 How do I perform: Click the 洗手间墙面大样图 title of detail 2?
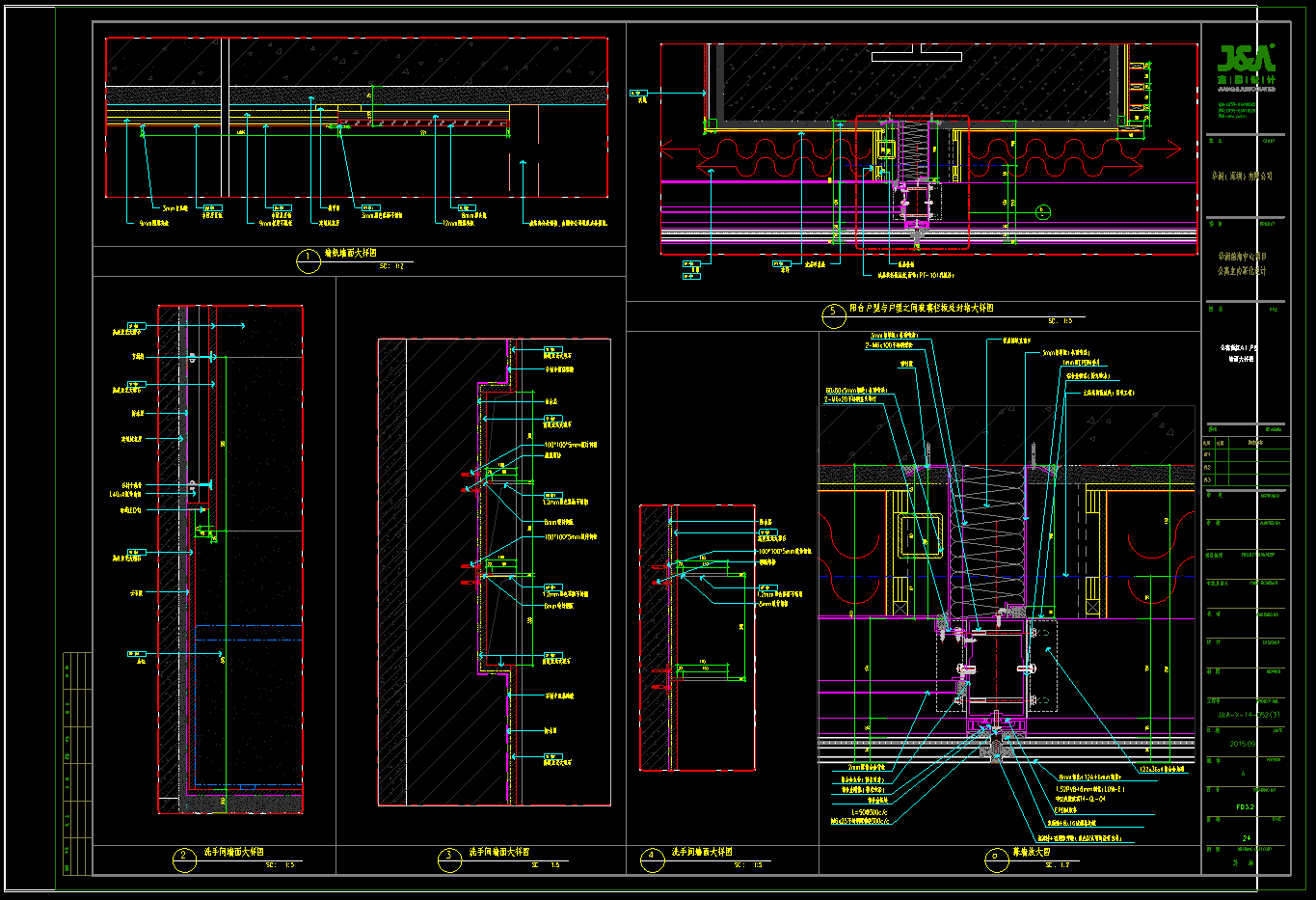point(232,852)
